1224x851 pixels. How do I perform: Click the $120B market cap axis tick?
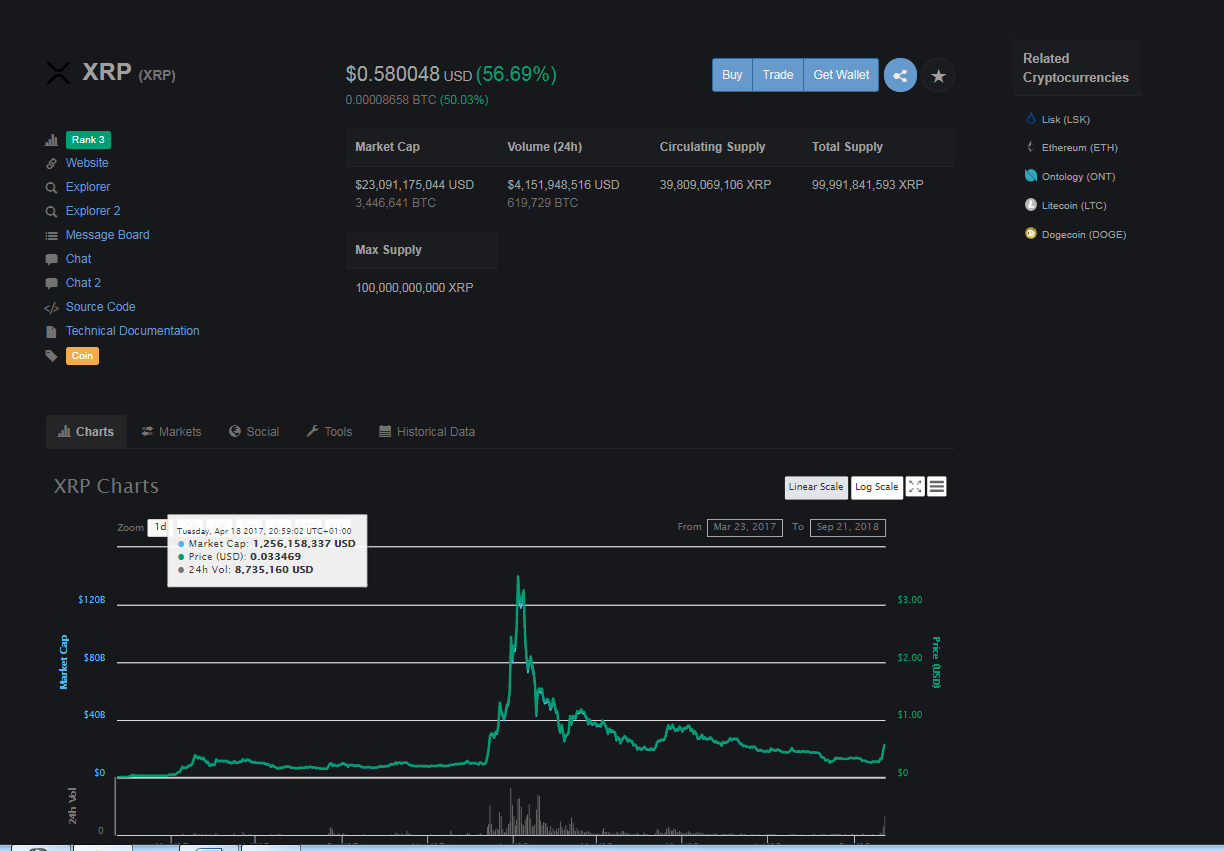(92, 600)
